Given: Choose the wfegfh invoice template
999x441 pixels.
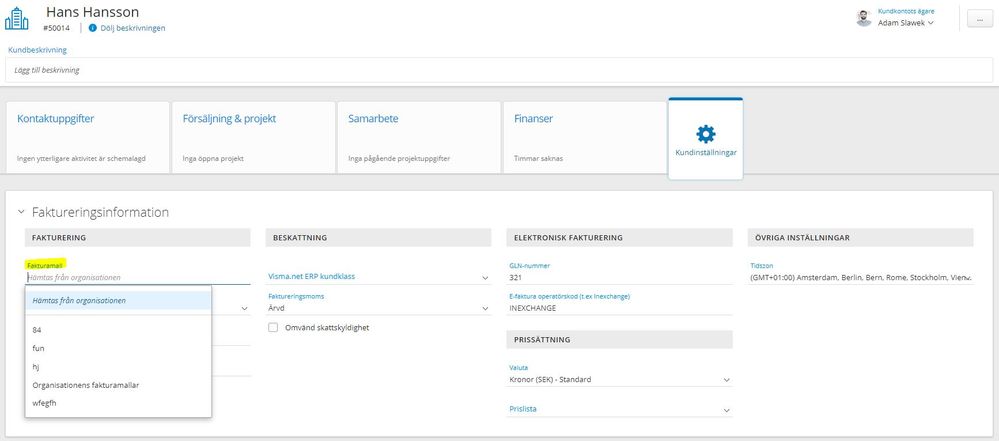Looking at the screenshot, I should pos(118,403).
